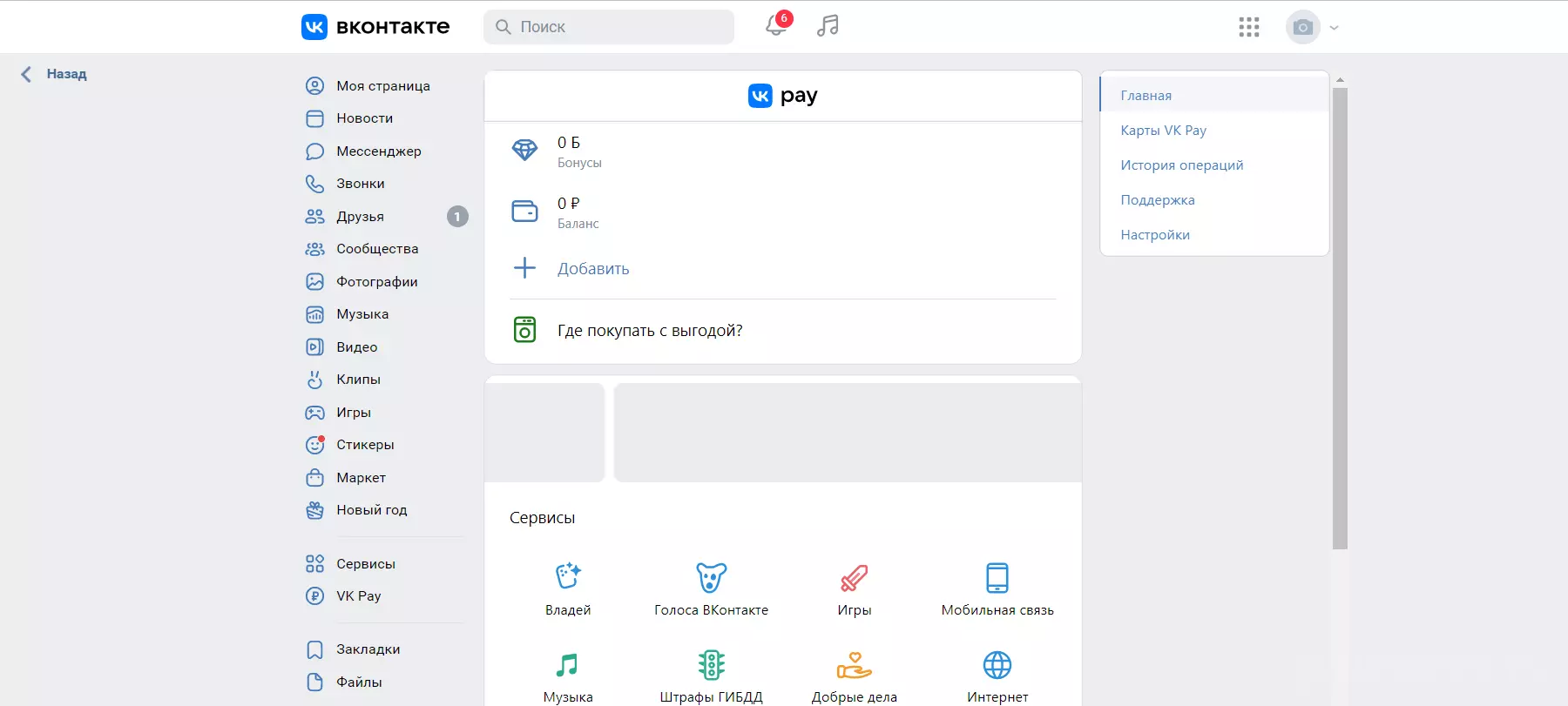Viewport: 1568px width, 706px height.
Task: Click the Новый год sidebar icon
Action: point(314,510)
